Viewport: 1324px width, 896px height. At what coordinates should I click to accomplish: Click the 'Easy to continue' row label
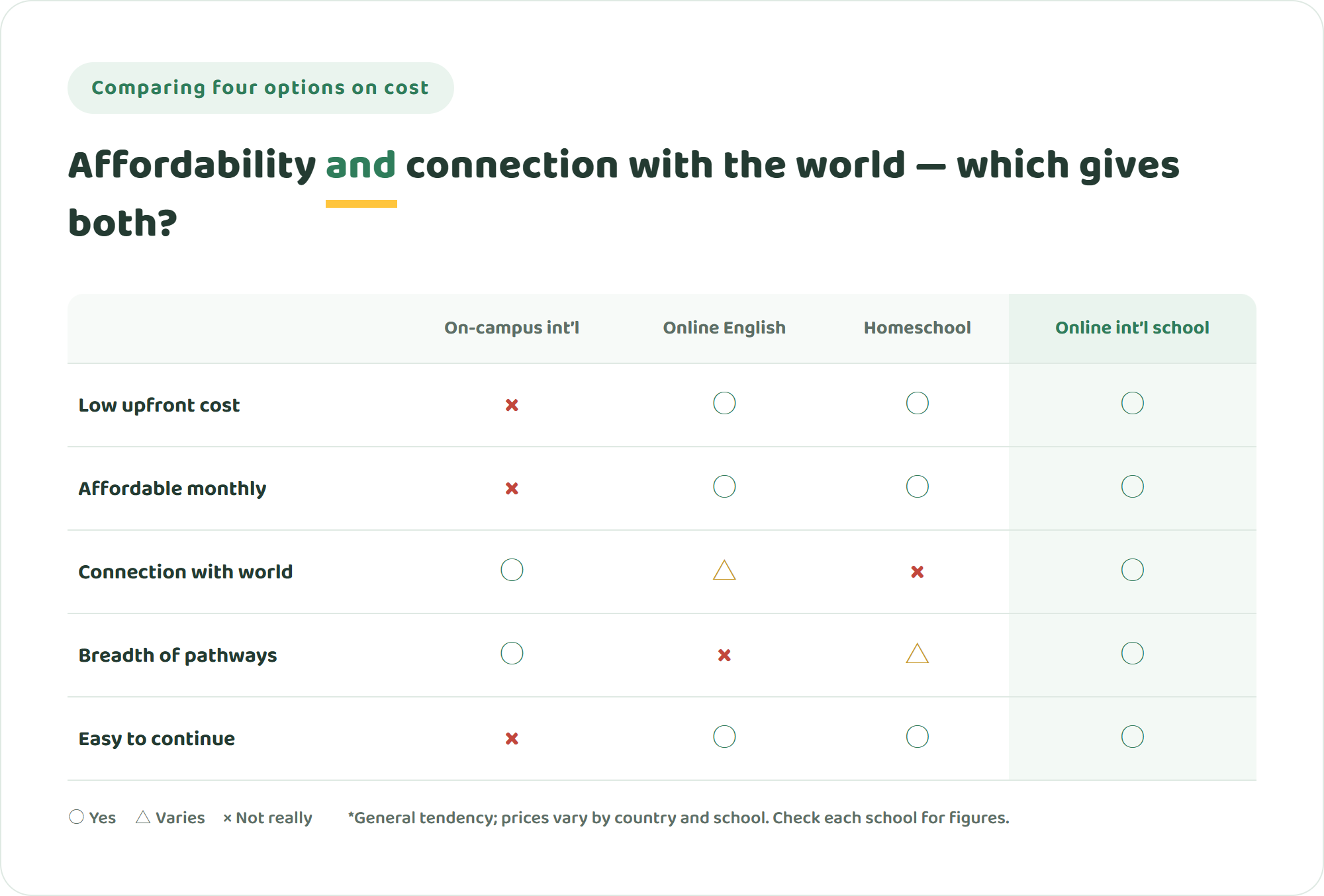click(156, 739)
